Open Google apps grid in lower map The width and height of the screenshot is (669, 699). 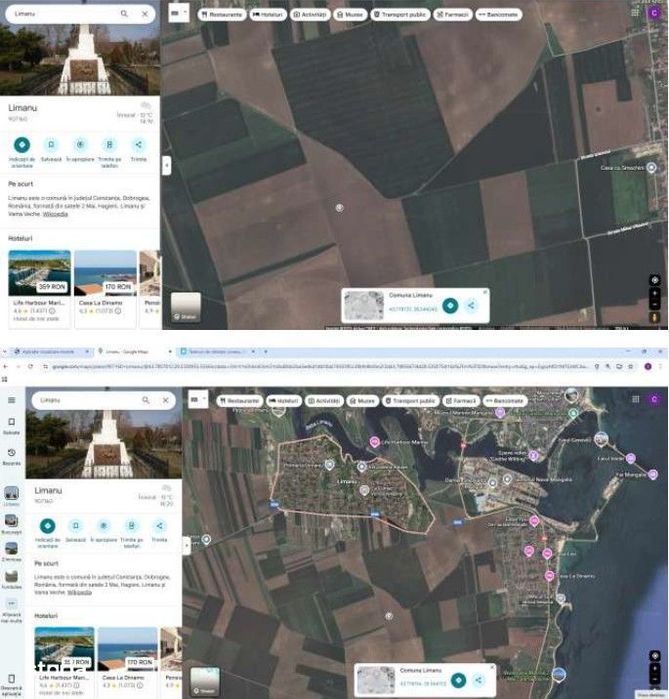(x=636, y=399)
